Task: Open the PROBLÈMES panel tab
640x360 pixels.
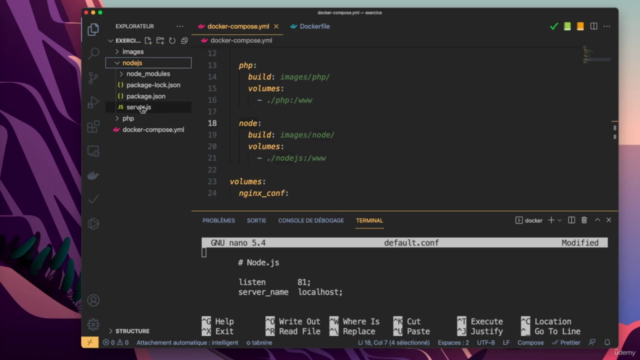Action: [218, 220]
